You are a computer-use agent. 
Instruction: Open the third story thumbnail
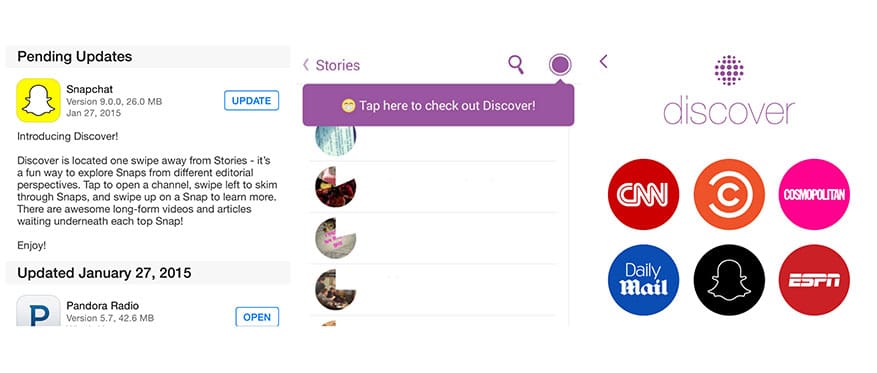point(335,238)
